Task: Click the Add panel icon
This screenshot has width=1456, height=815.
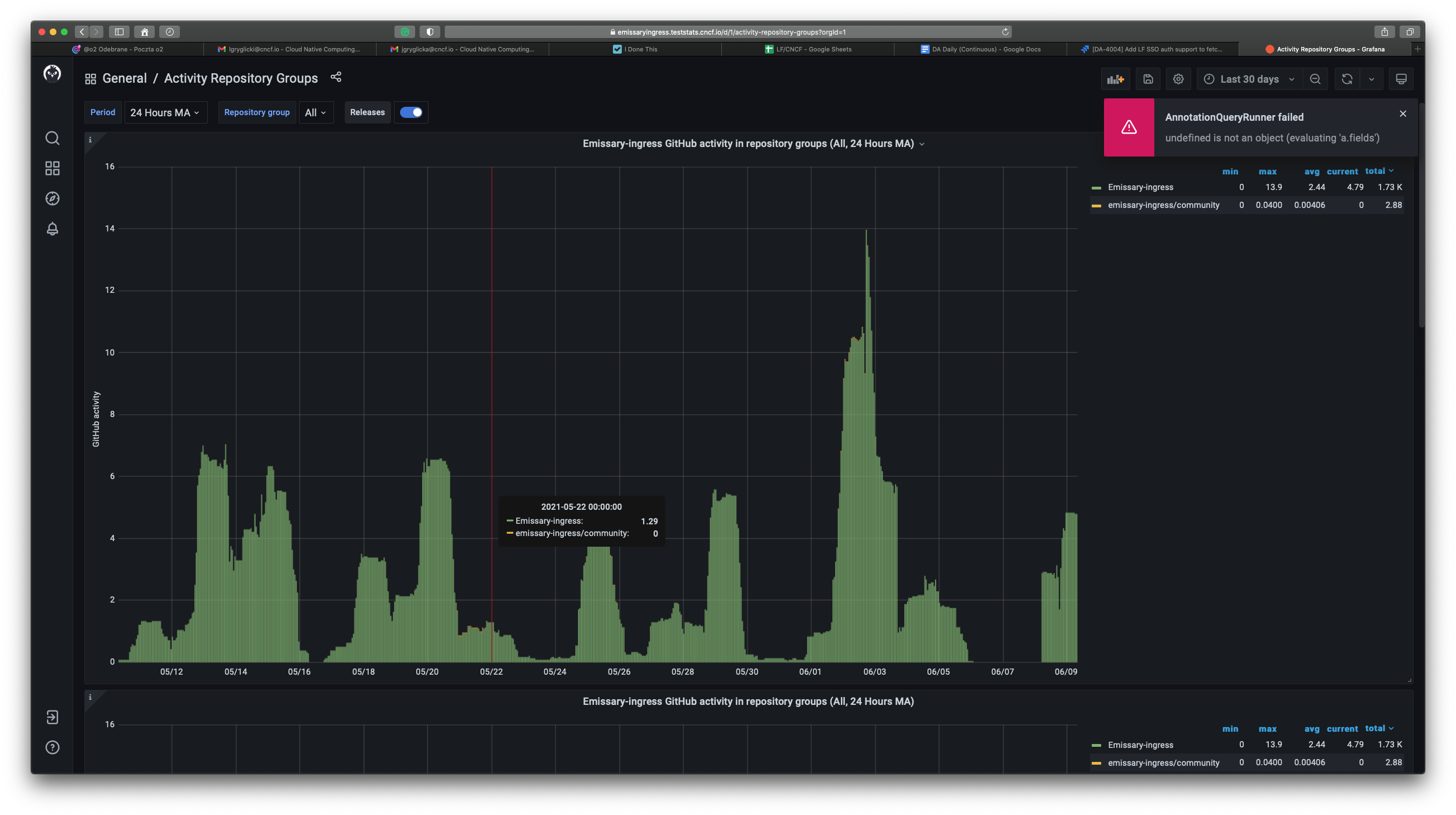Action: point(1116,79)
